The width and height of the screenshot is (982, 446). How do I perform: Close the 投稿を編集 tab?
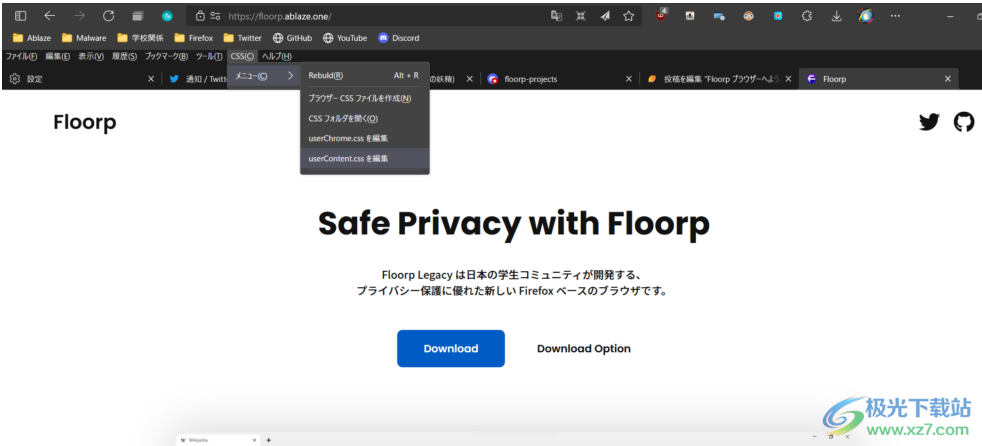tap(788, 79)
